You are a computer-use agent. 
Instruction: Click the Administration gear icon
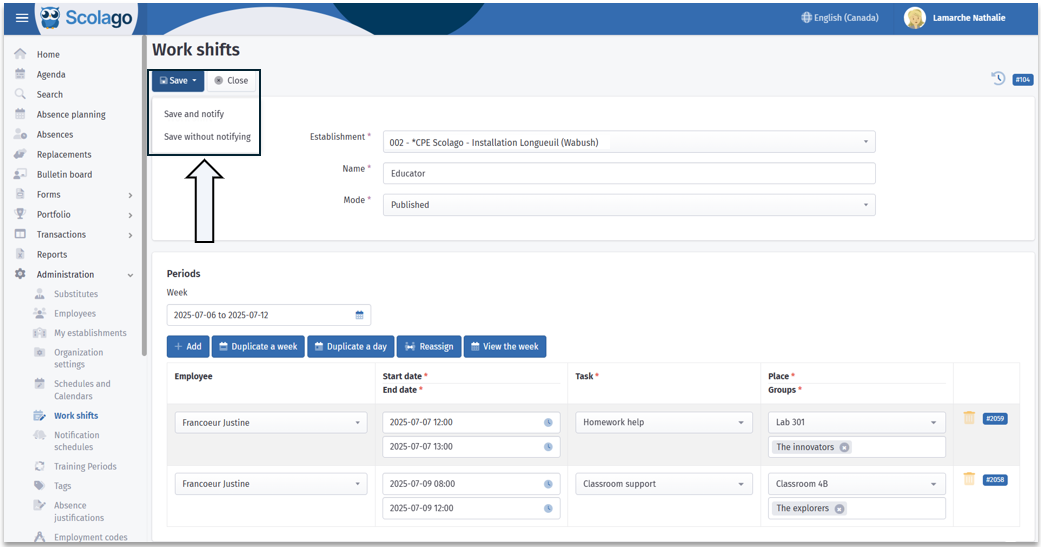(x=21, y=274)
